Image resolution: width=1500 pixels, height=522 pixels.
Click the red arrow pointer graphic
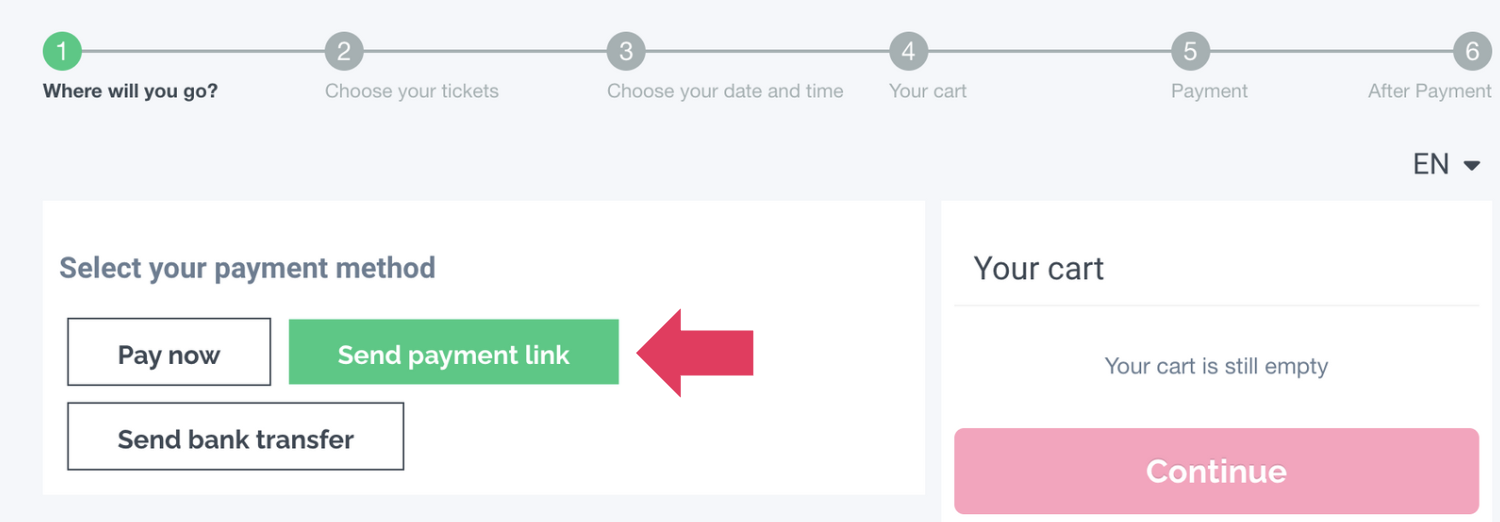(695, 352)
